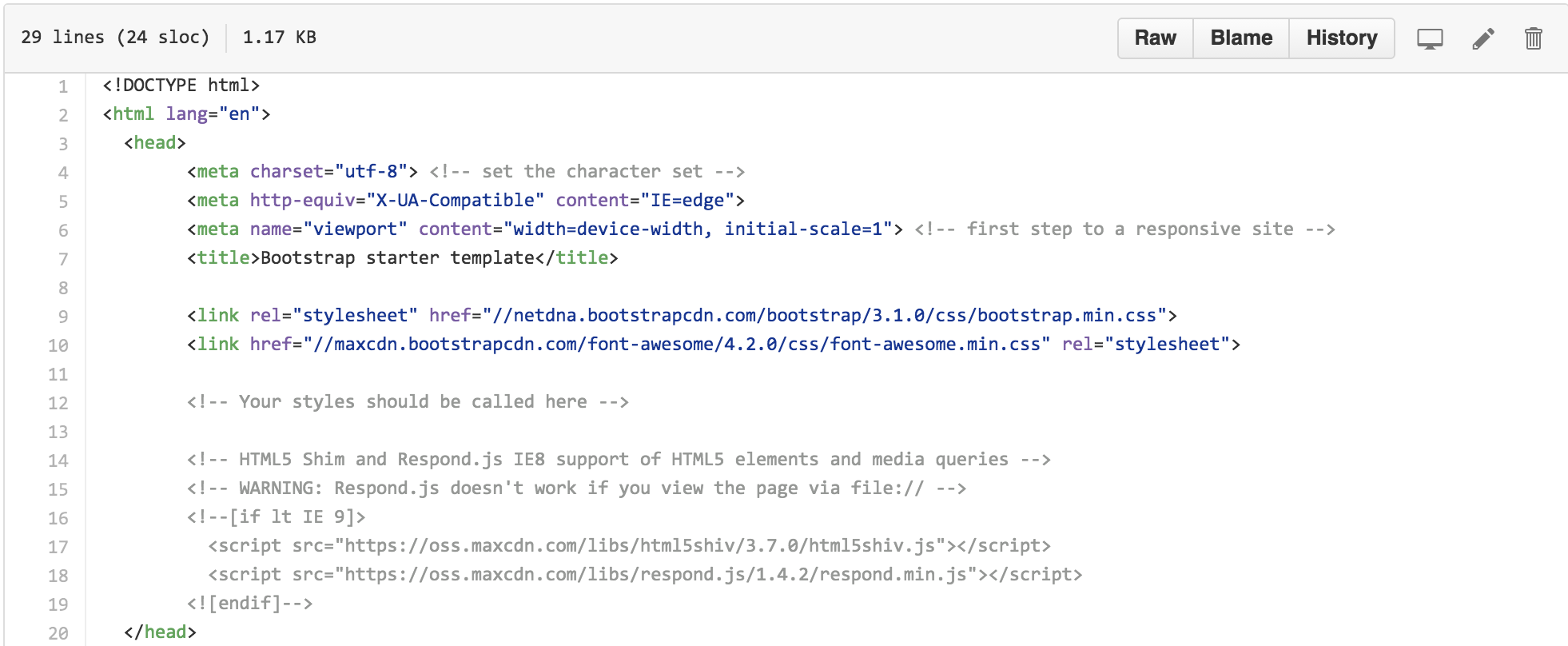Select line number 1

pyautogui.click(x=63, y=86)
